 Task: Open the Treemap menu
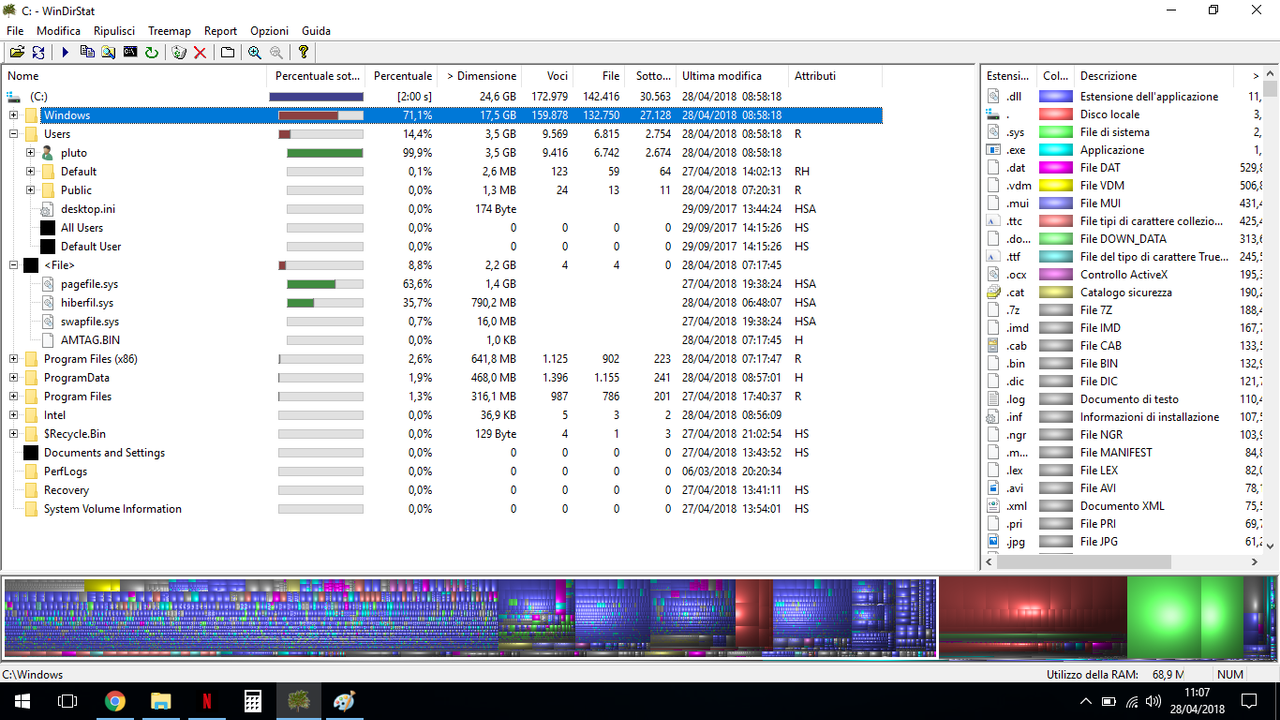pos(169,31)
